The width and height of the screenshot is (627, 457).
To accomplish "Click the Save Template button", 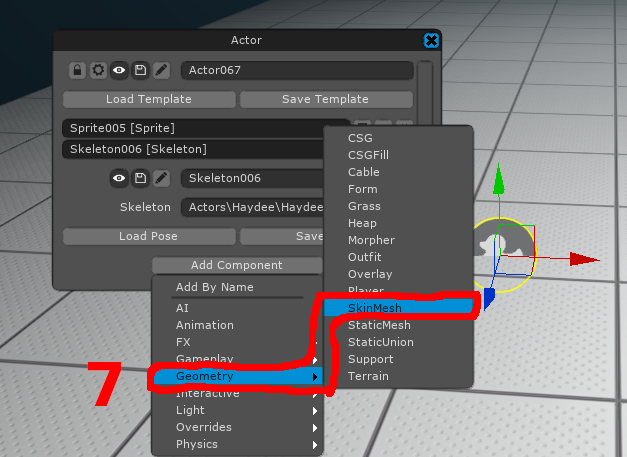I will coord(325,99).
